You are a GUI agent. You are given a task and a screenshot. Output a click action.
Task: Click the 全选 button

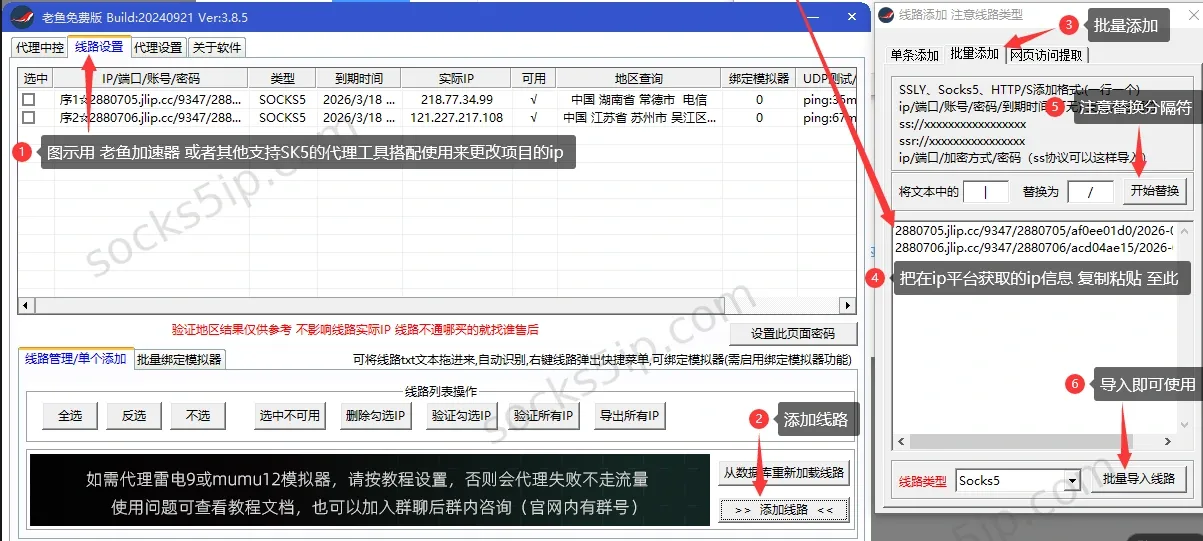click(x=70, y=416)
